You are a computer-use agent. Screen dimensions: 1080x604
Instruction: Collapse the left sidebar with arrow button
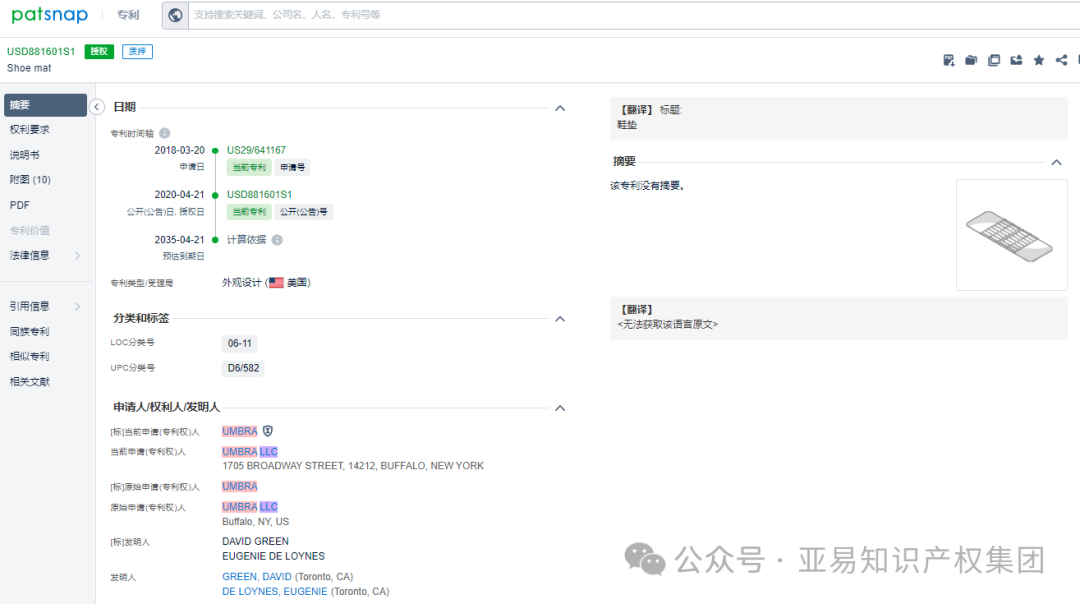click(96, 107)
